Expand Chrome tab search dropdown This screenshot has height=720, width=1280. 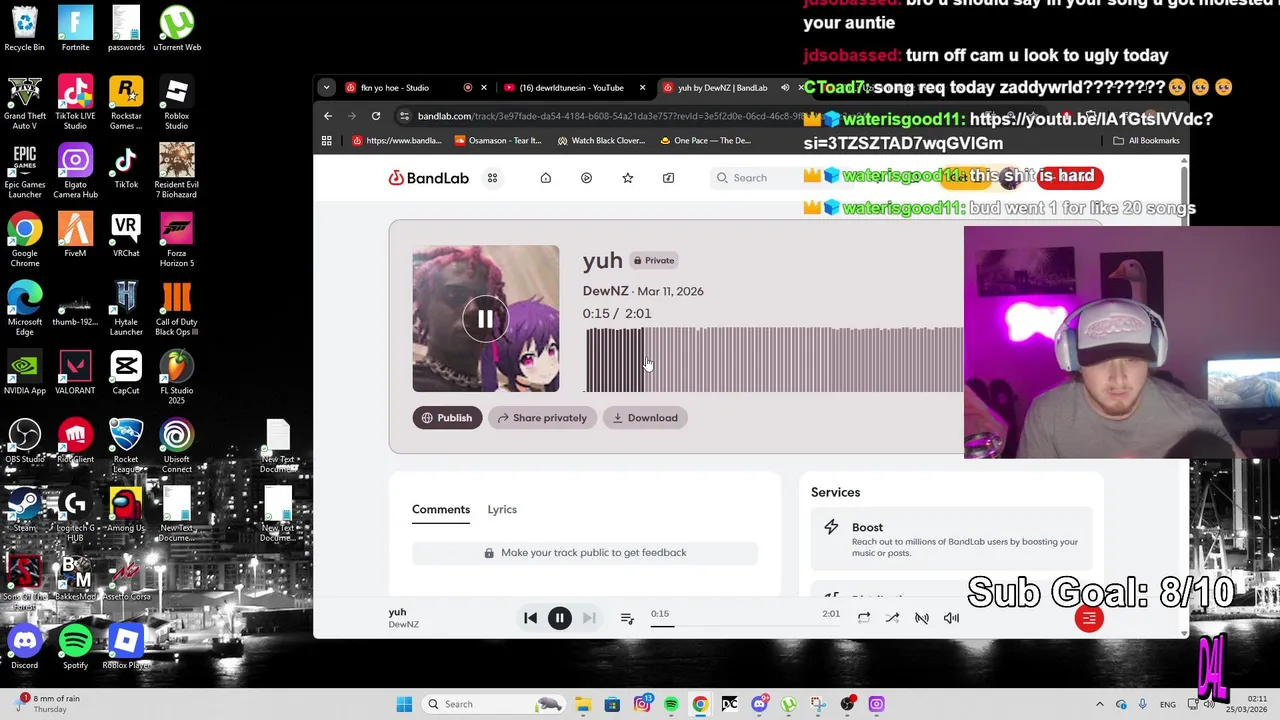[x=326, y=88]
